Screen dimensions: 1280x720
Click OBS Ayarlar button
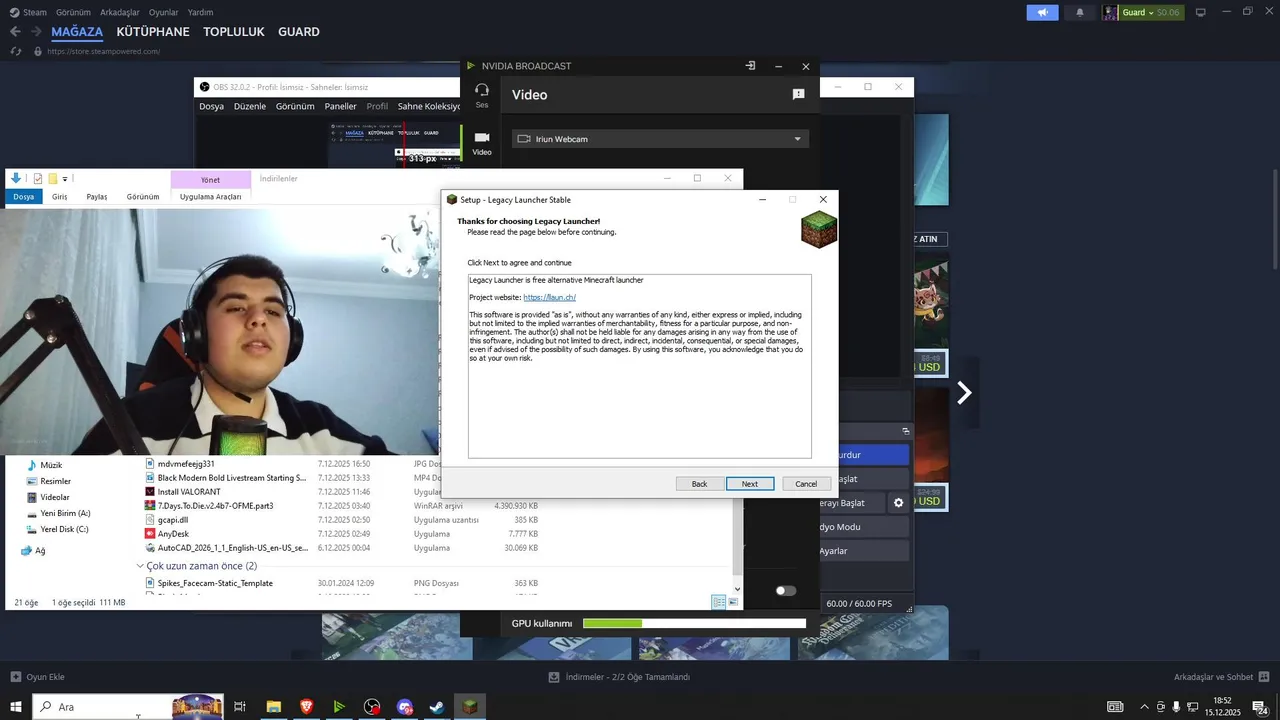[x=864, y=551]
